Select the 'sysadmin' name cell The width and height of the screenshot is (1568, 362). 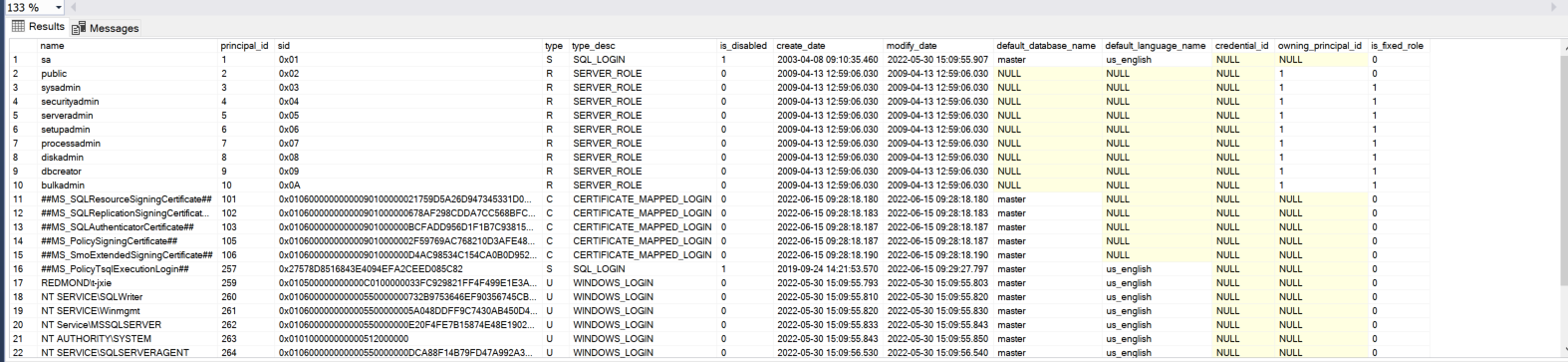128,88
